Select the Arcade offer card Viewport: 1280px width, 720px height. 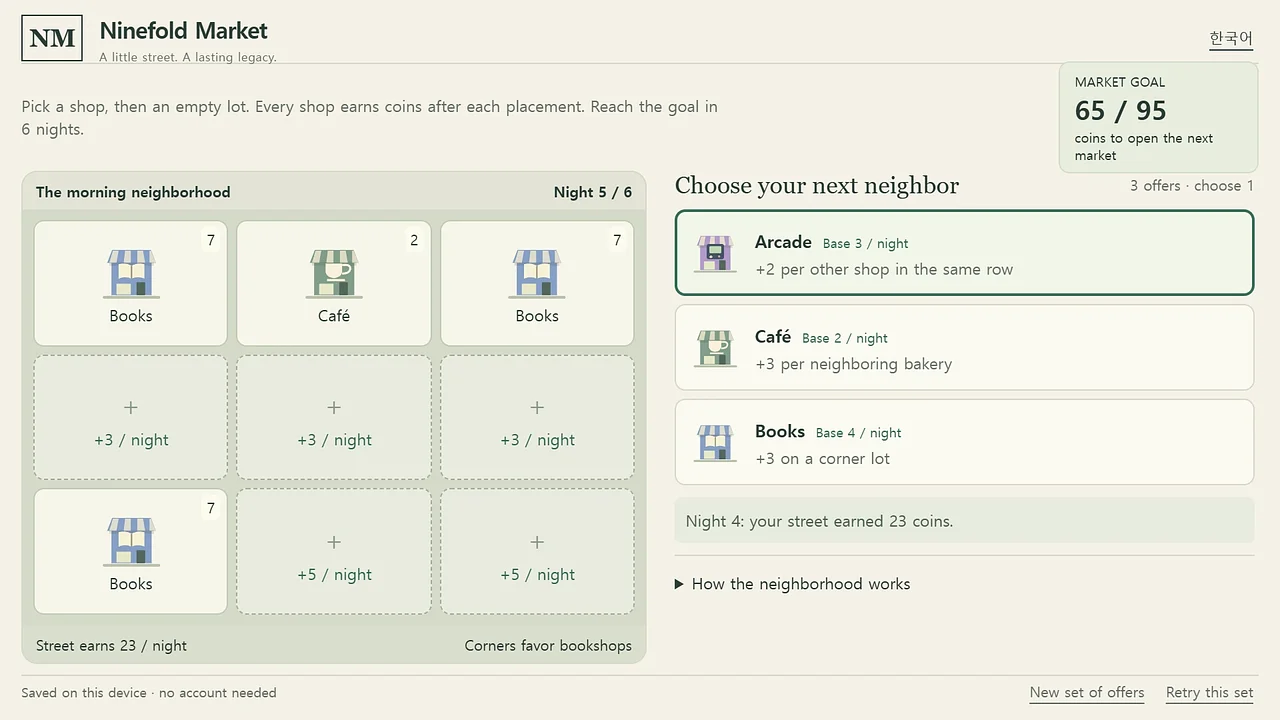[x=964, y=253]
